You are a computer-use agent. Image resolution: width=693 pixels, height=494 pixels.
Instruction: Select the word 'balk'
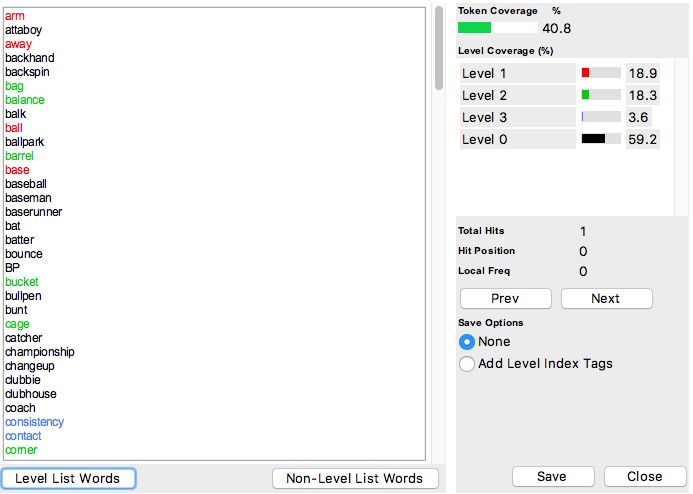tap(15, 114)
